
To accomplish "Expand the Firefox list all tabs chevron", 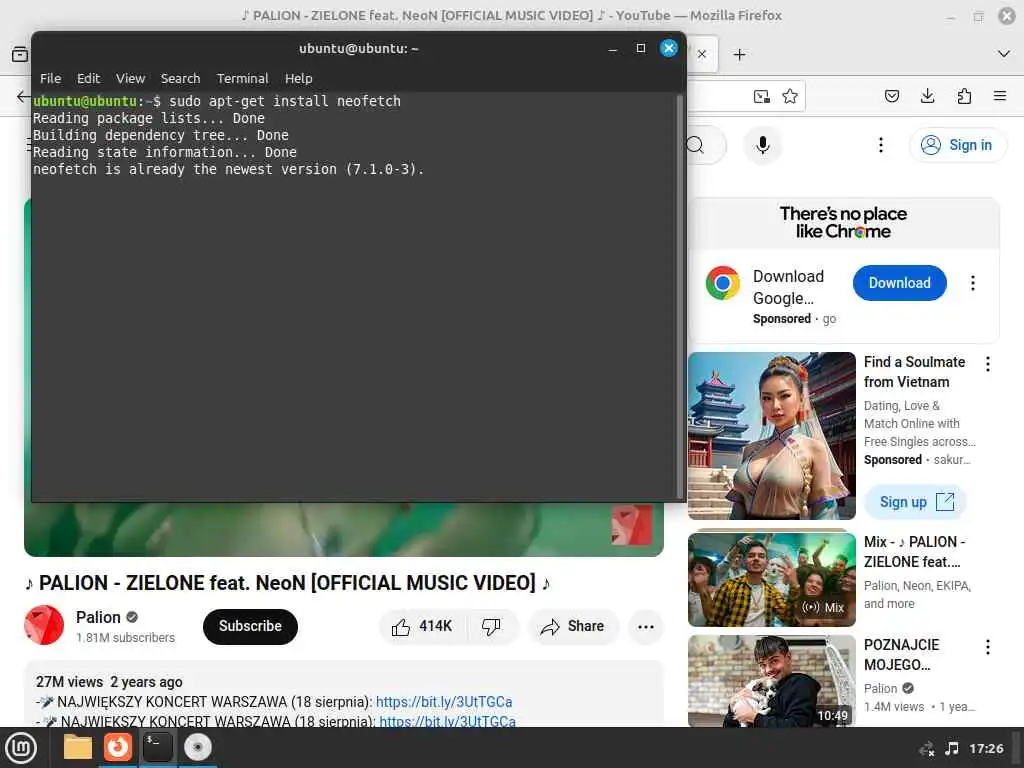I will [1004, 54].
